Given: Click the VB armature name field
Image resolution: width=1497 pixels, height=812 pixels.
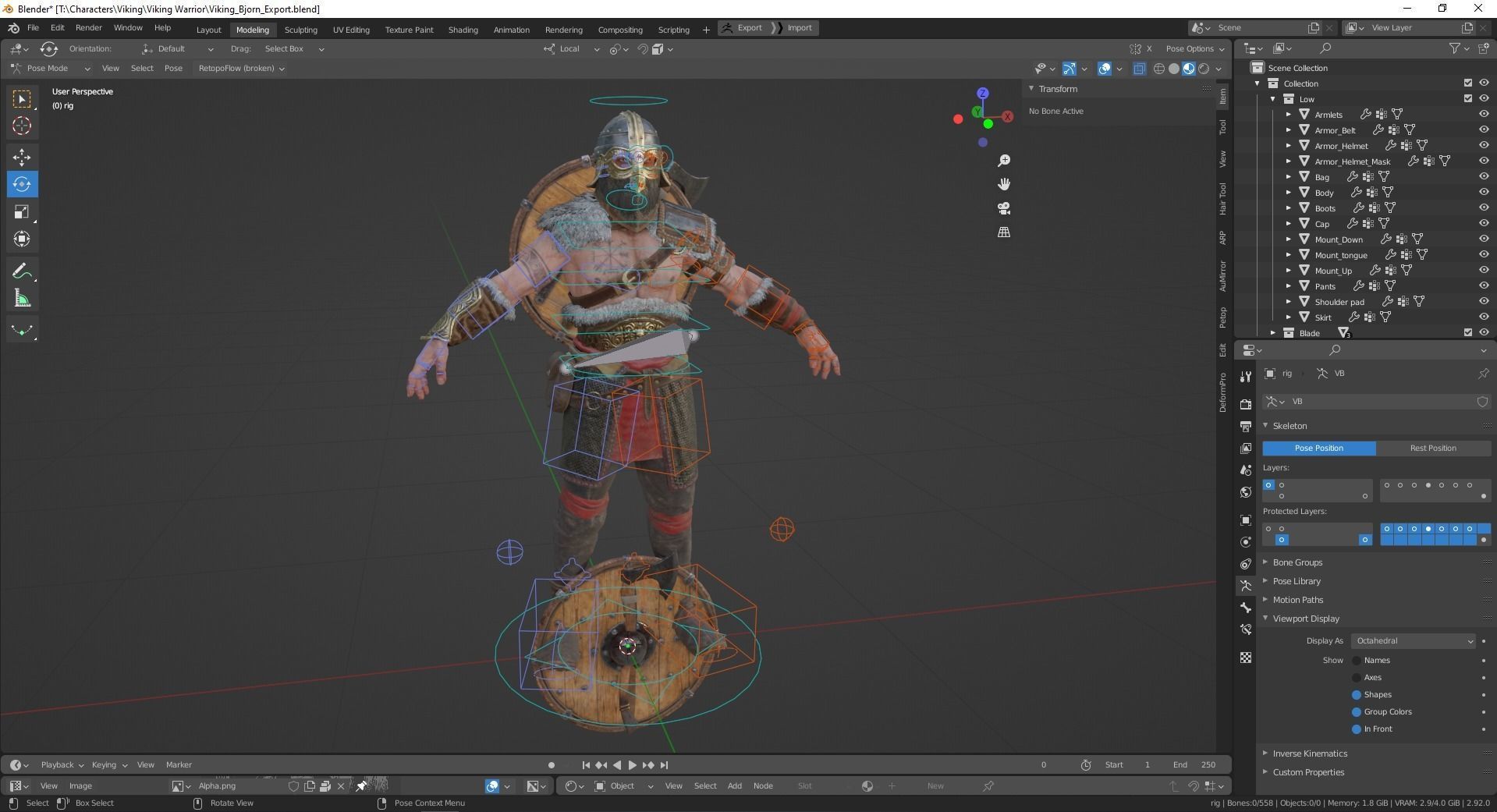Looking at the screenshot, I should [x=1380, y=402].
